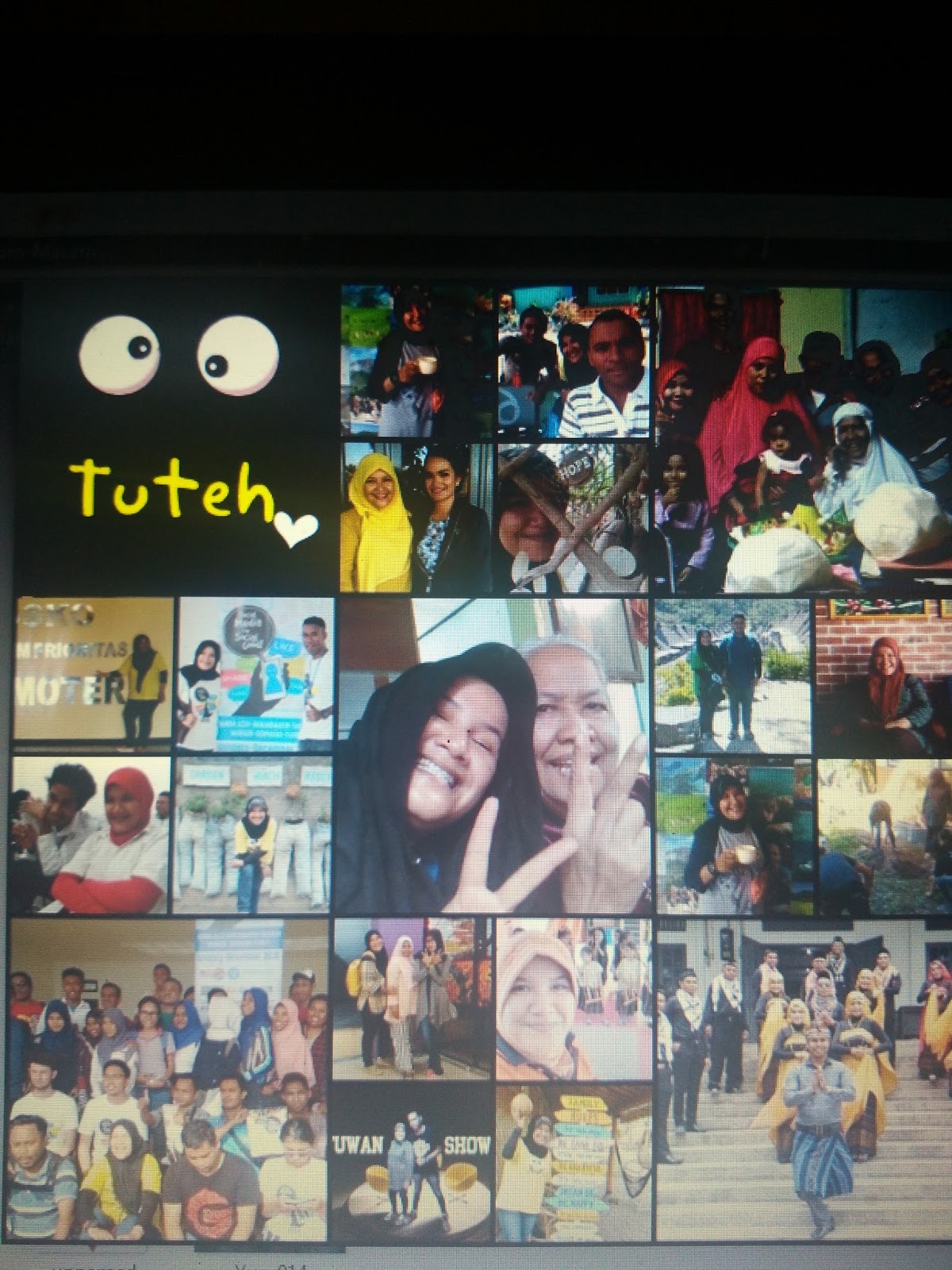
Task: View the photo of dancers on the steps
Action: [x=804, y=1079]
